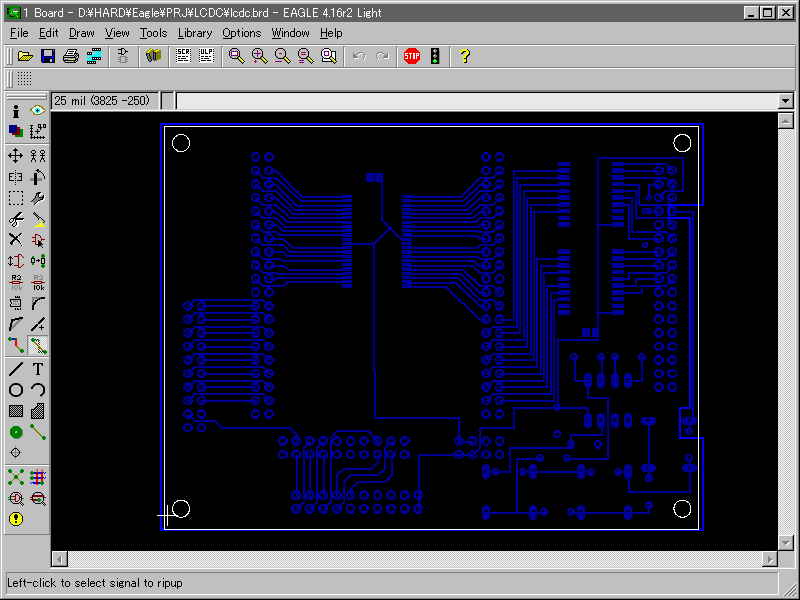
Task: Select the Wire (line) tool
Action: (16, 369)
